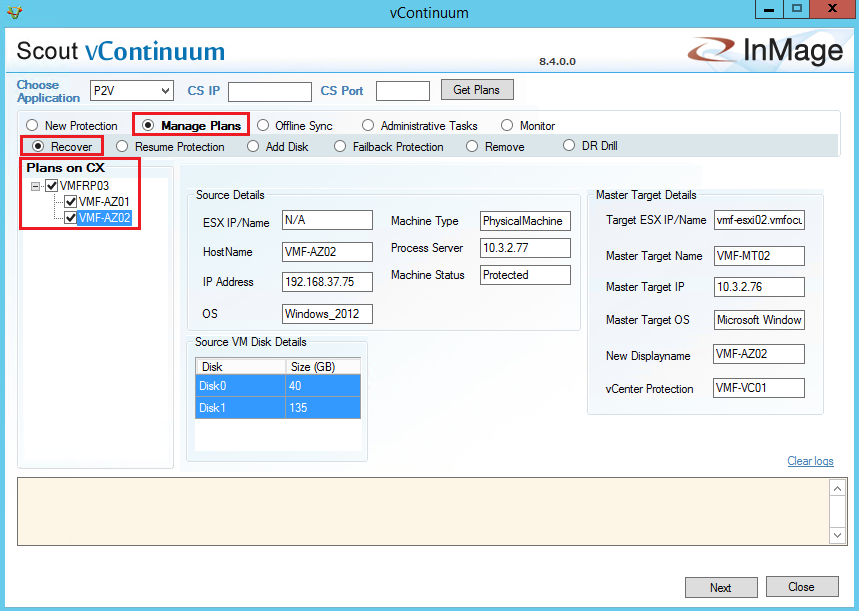Select the Resume Protection radio button
The width and height of the screenshot is (859, 611).
point(122,147)
